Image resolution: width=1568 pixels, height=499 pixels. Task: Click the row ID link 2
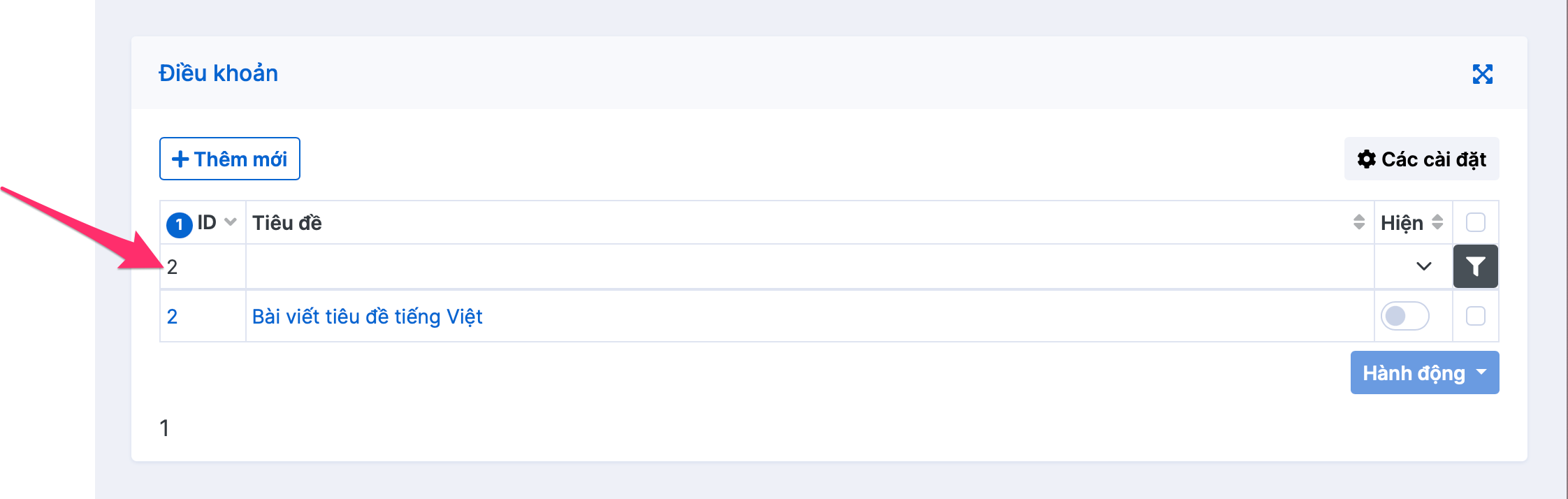tap(172, 317)
